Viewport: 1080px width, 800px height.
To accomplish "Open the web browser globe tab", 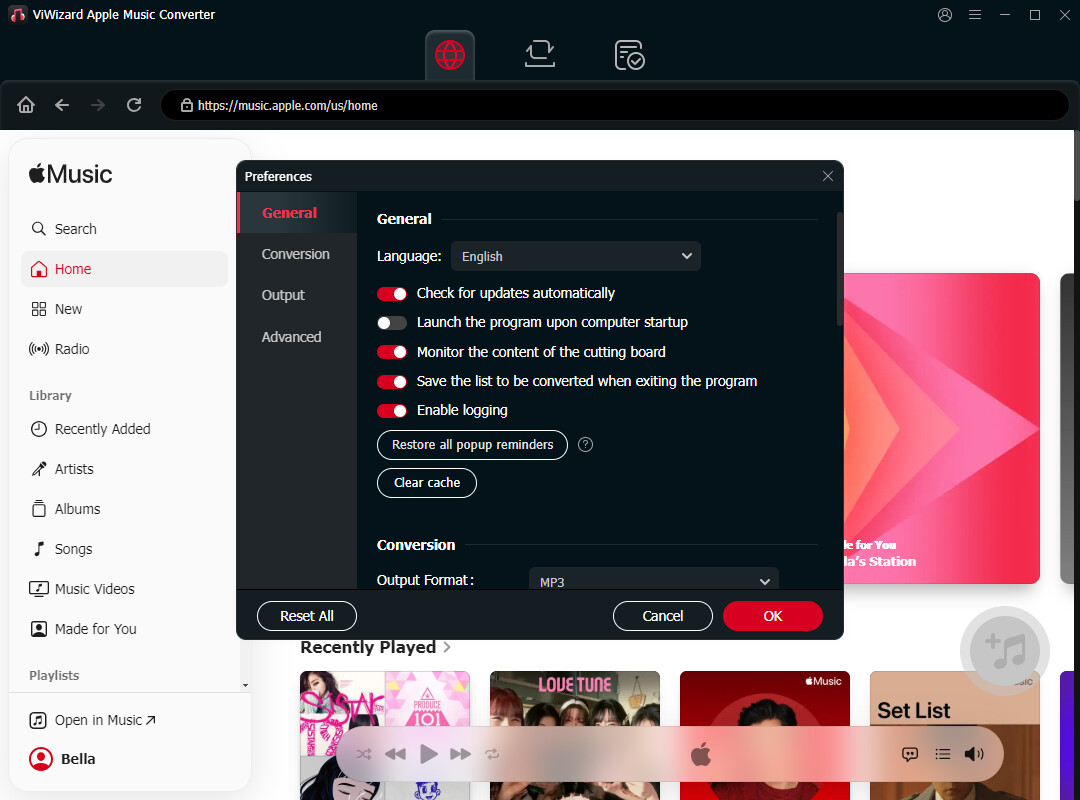I will [450, 55].
